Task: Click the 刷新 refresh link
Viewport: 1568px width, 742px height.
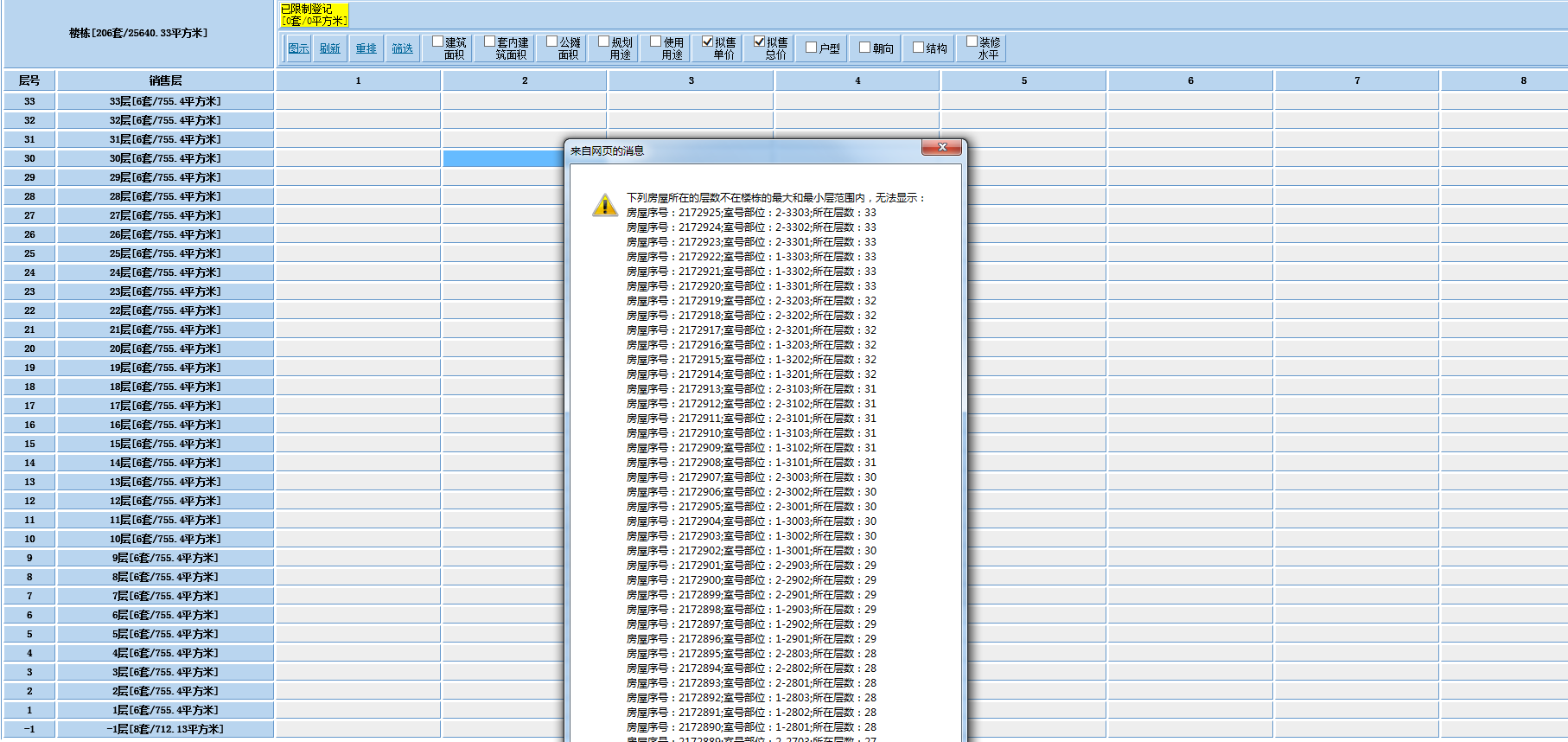Action: coord(330,48)
